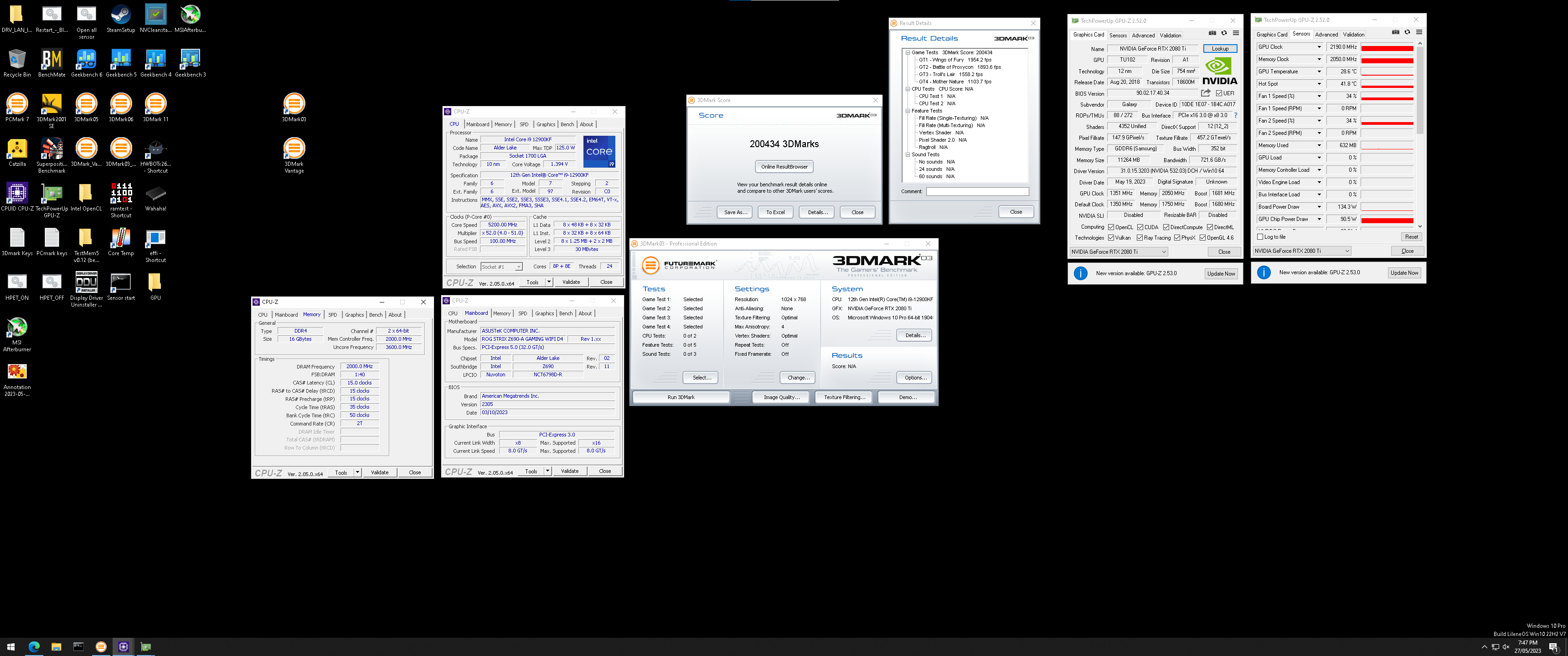Launch Superposition Benchmark shortcut
This screenshot has height=656, width=1568.
52,156
